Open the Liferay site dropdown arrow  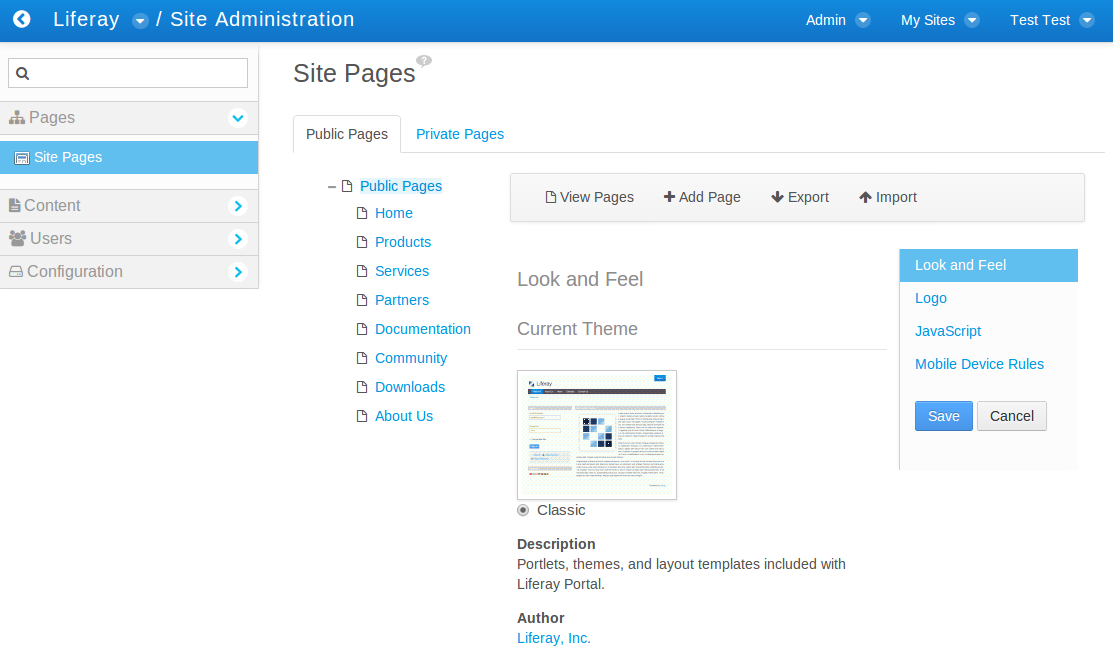(141, 21)
